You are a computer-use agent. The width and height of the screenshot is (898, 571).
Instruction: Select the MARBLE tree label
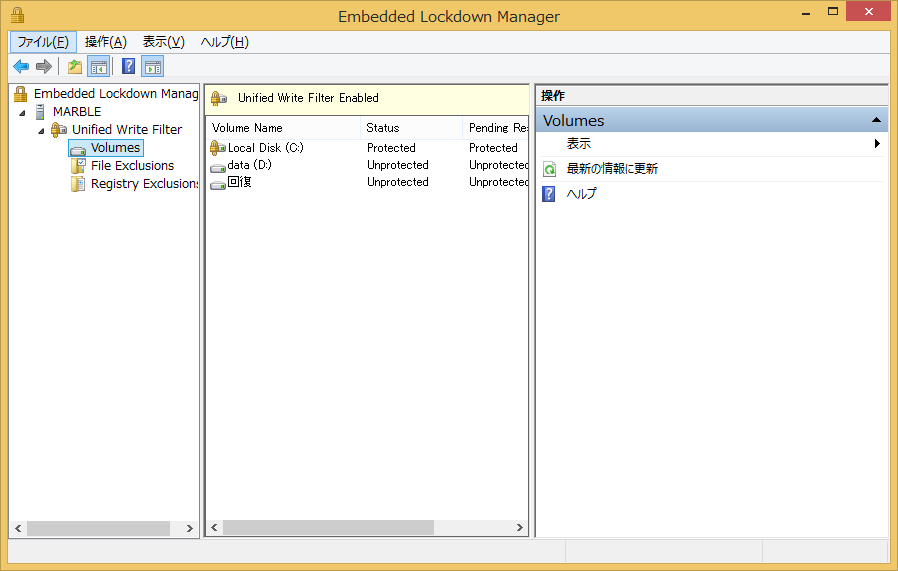[x=77, y=112]
